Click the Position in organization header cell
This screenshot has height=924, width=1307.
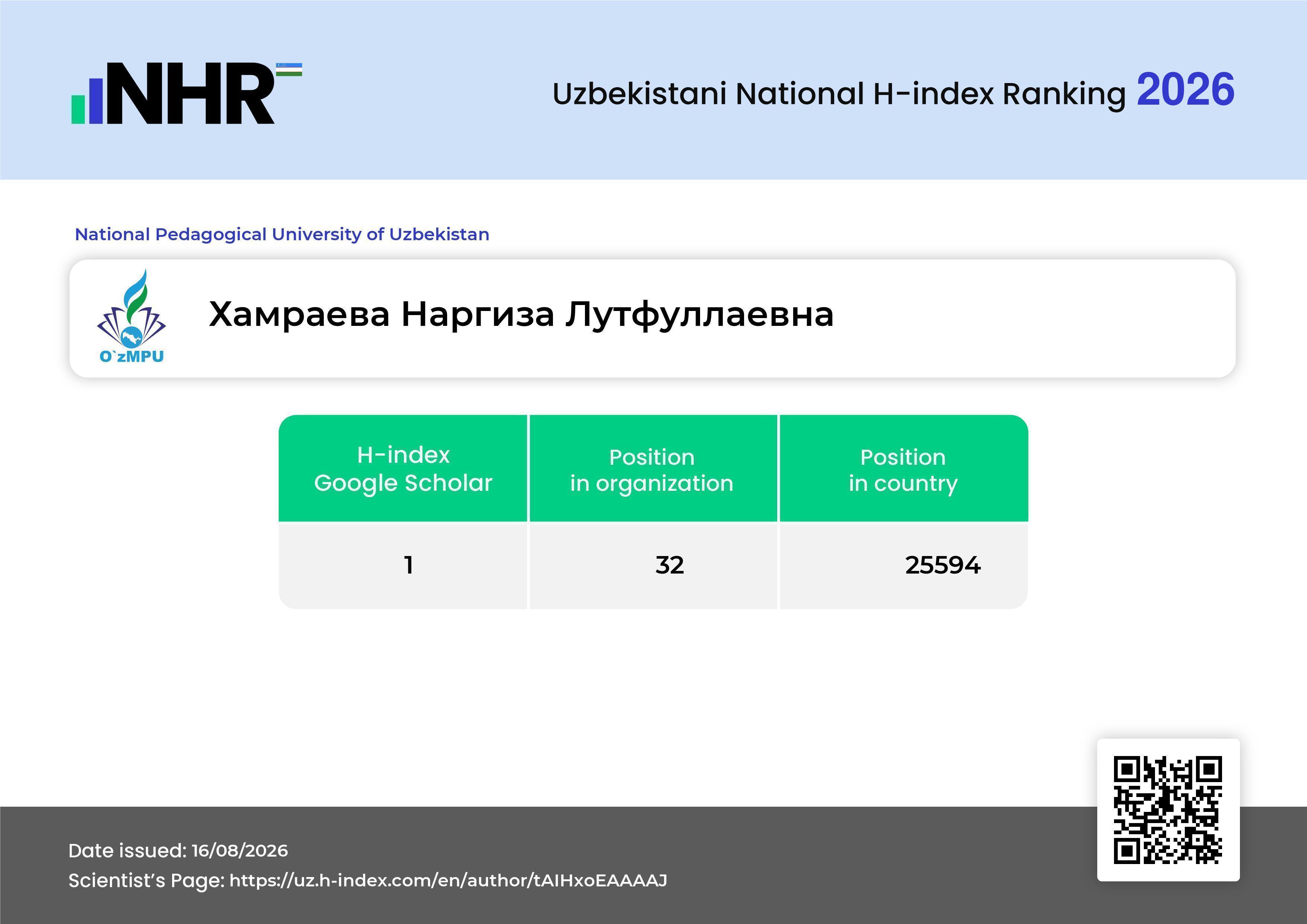point(653,468)
